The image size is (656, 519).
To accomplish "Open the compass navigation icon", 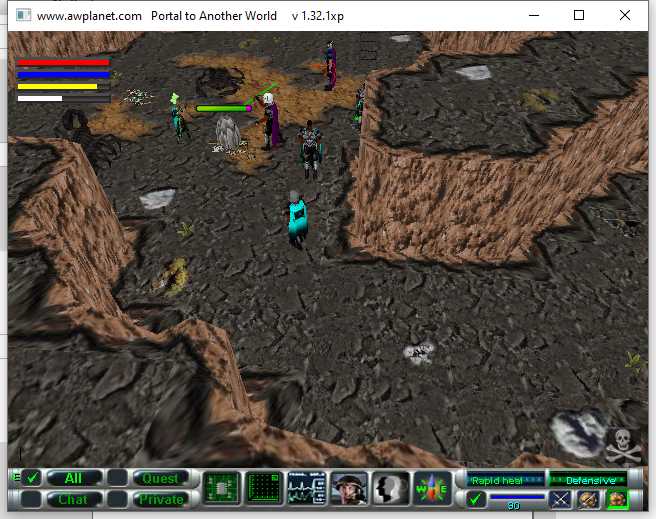I will coord(433,488).
